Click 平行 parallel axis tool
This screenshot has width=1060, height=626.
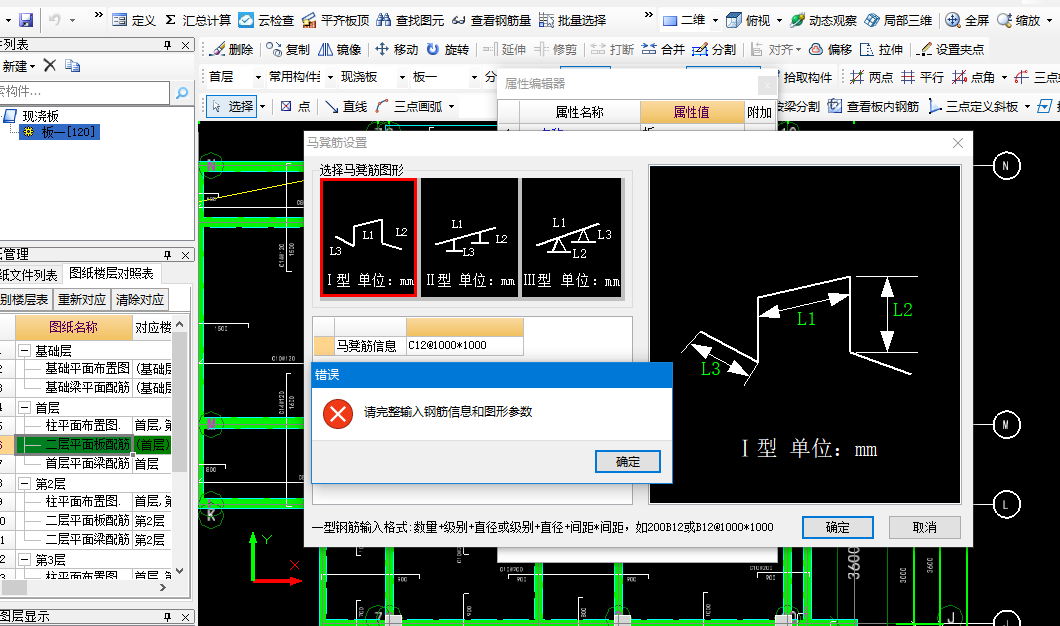point(923,78)
